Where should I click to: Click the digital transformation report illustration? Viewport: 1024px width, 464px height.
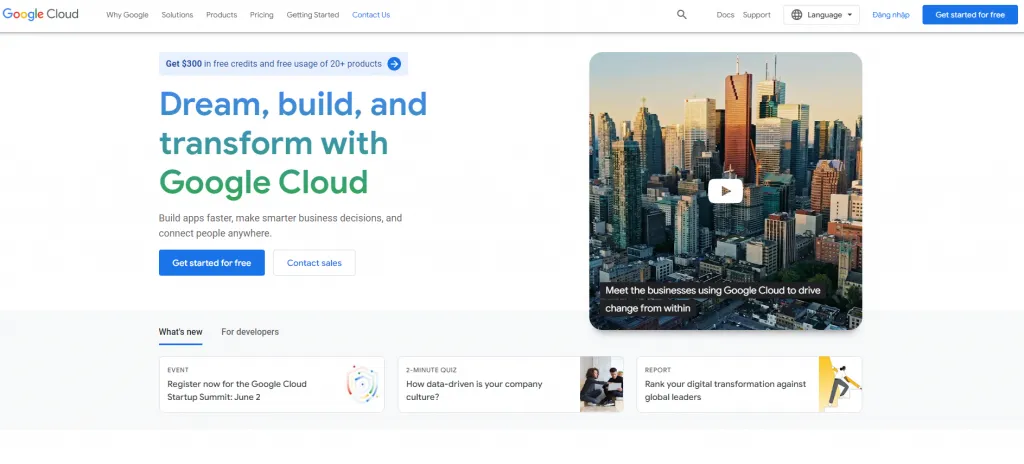click(x=839, y=384)
